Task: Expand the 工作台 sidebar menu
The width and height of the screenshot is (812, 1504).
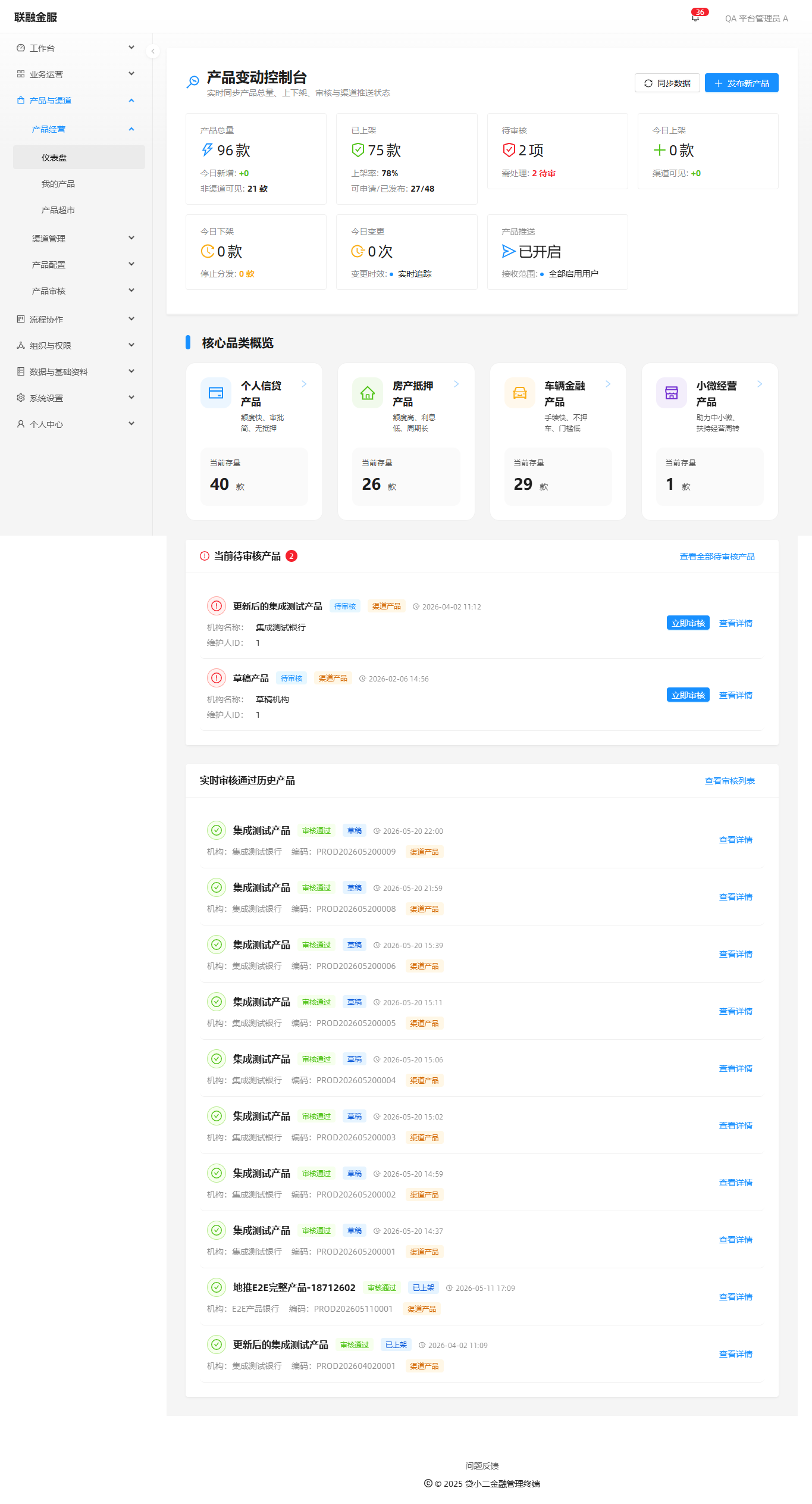Action: point(76,48)
